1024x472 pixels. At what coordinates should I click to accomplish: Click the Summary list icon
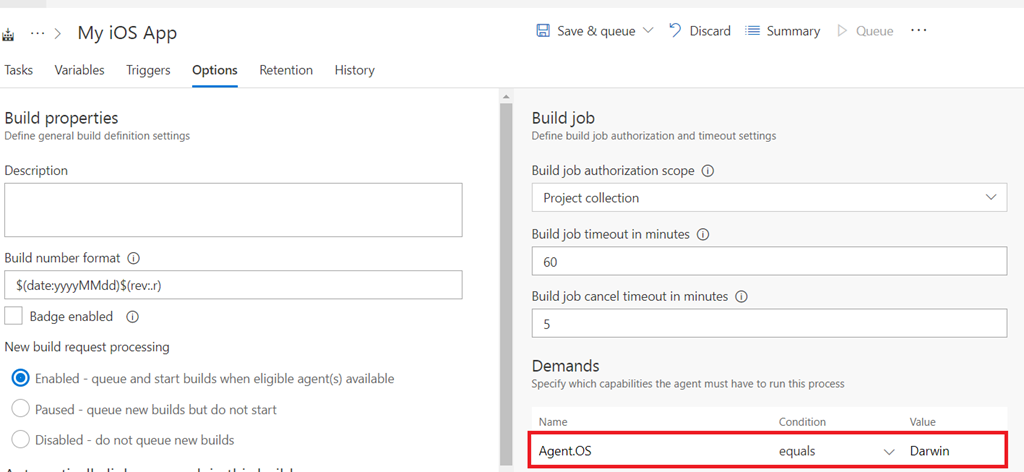(753, 31)
